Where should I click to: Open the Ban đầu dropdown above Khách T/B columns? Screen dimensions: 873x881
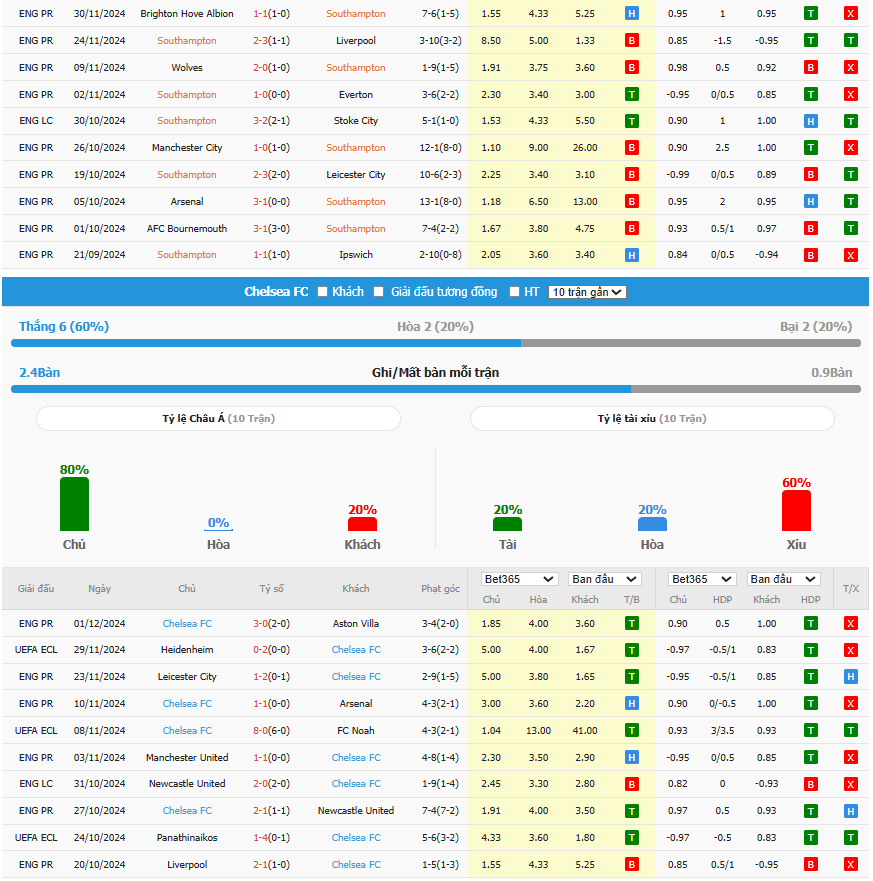[604, 579]
